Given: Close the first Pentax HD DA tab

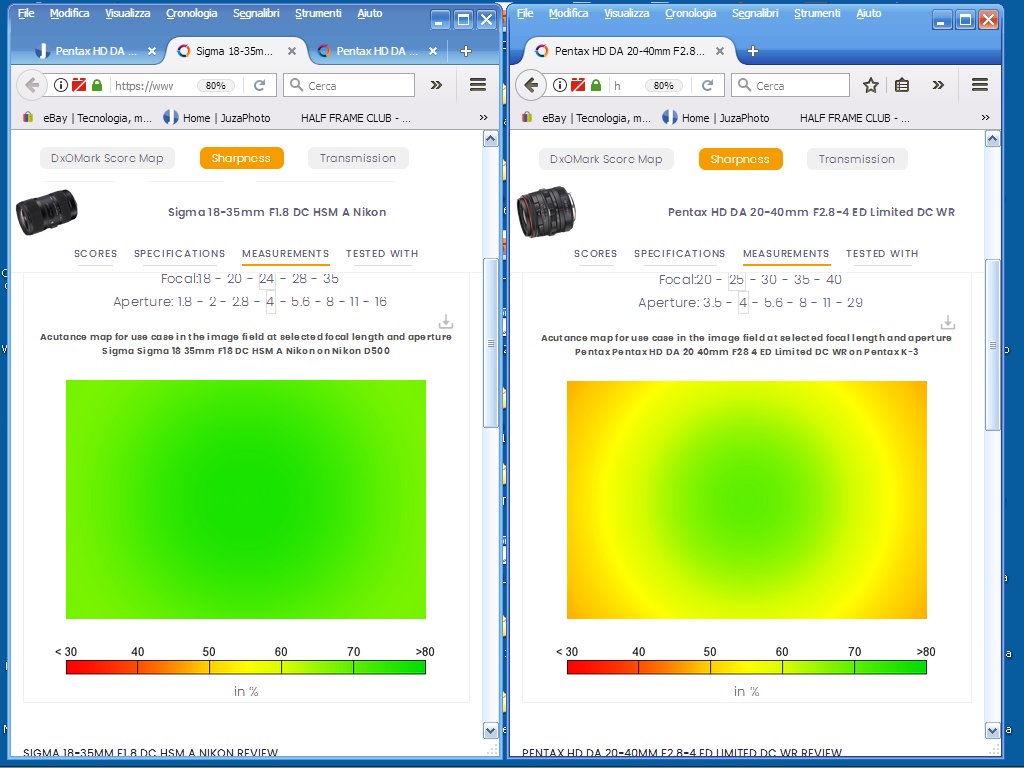Looking at the screenshot, I should [x=152, y=51].
